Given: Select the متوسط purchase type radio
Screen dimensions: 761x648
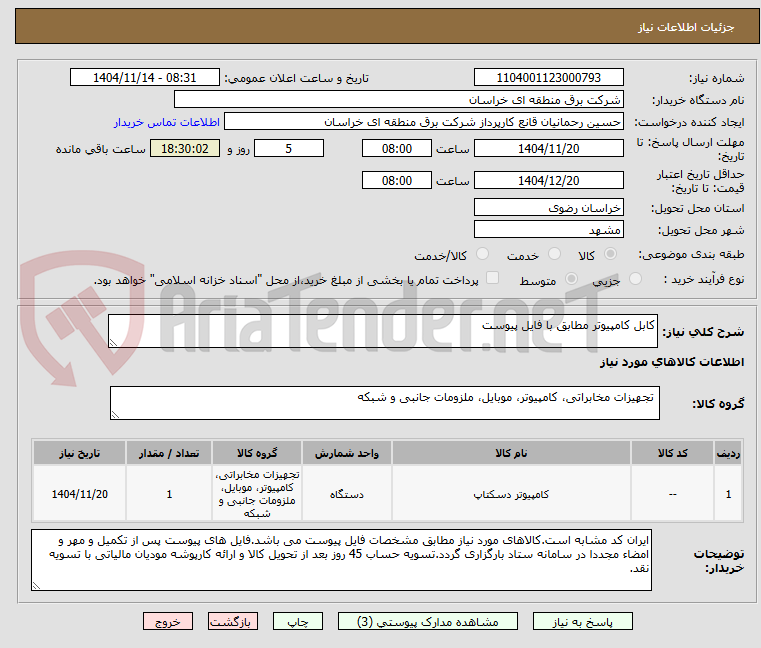Looking at the screenshot, I should [572, 279].
